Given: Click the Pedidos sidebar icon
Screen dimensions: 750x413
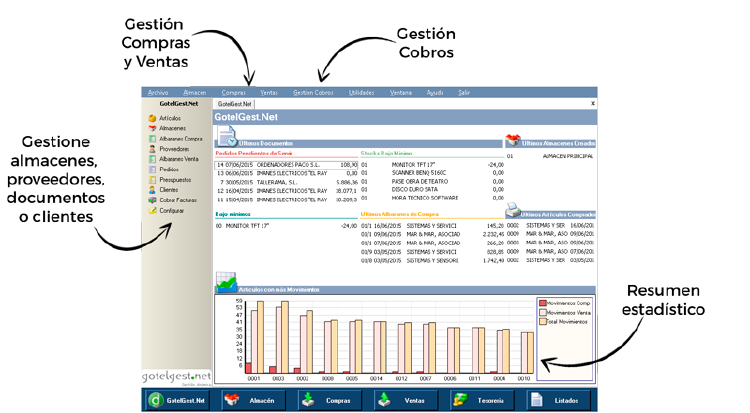Looking at the screenshot, I should [x=152, y=169].
